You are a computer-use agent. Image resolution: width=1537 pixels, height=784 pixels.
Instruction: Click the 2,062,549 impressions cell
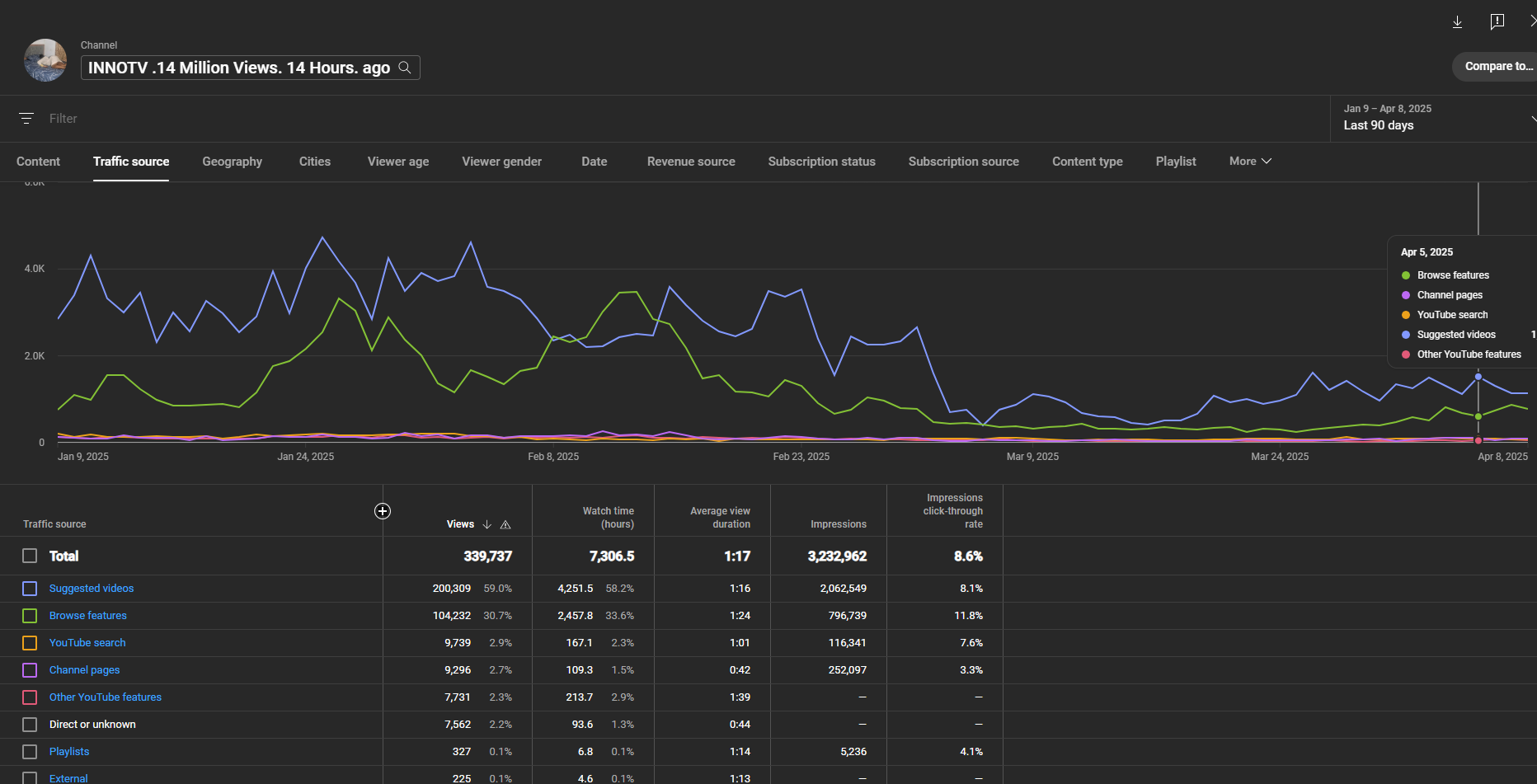click(844, 589)
